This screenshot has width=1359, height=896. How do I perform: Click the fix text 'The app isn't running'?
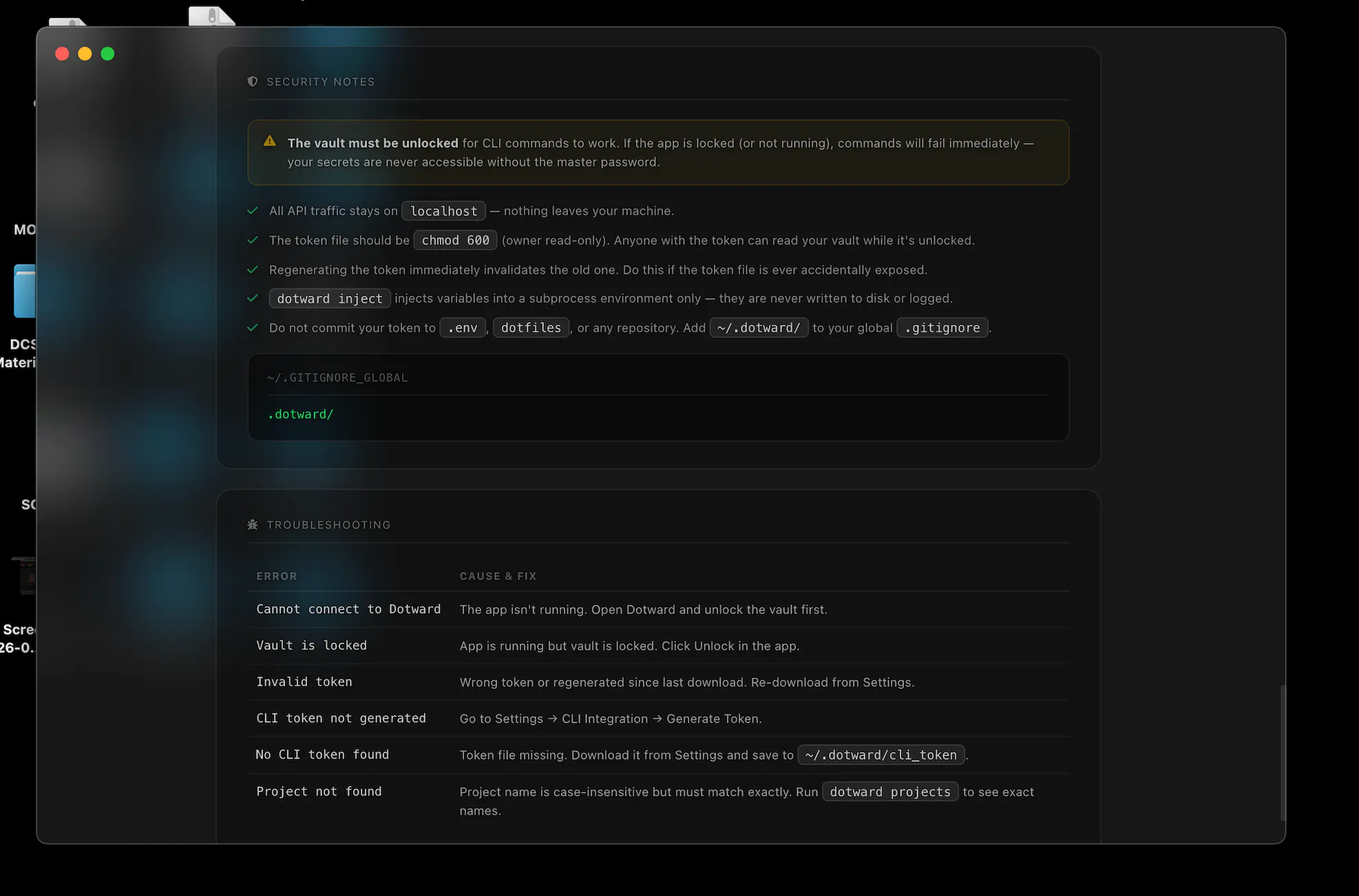tap(523, 610)
